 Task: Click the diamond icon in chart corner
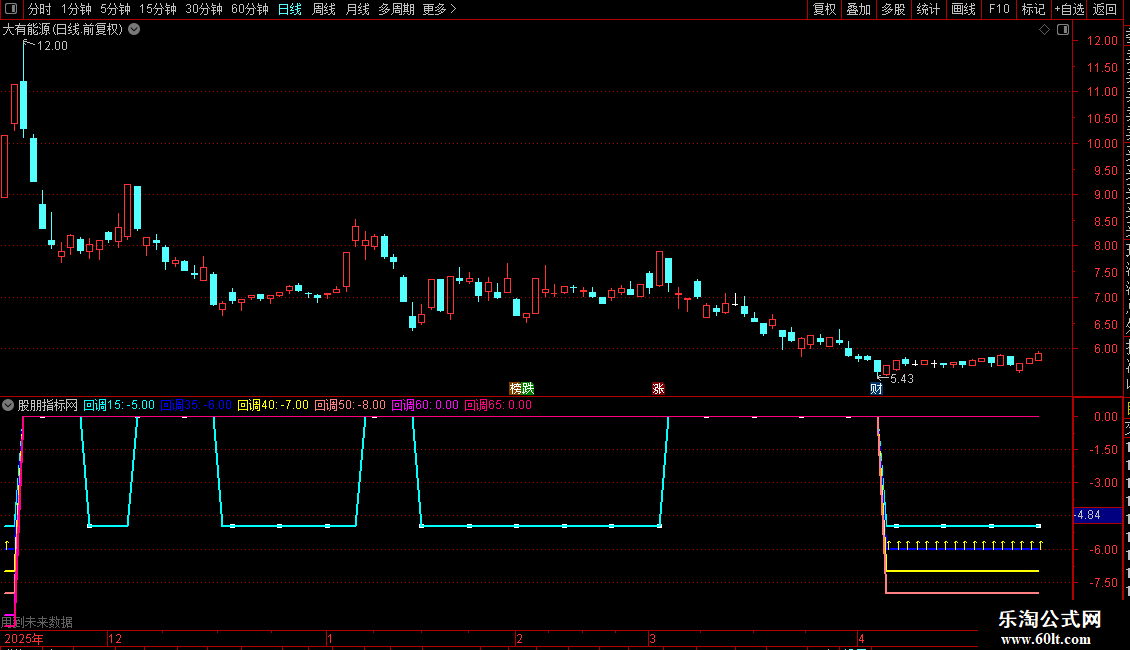tap(1044, 30)
